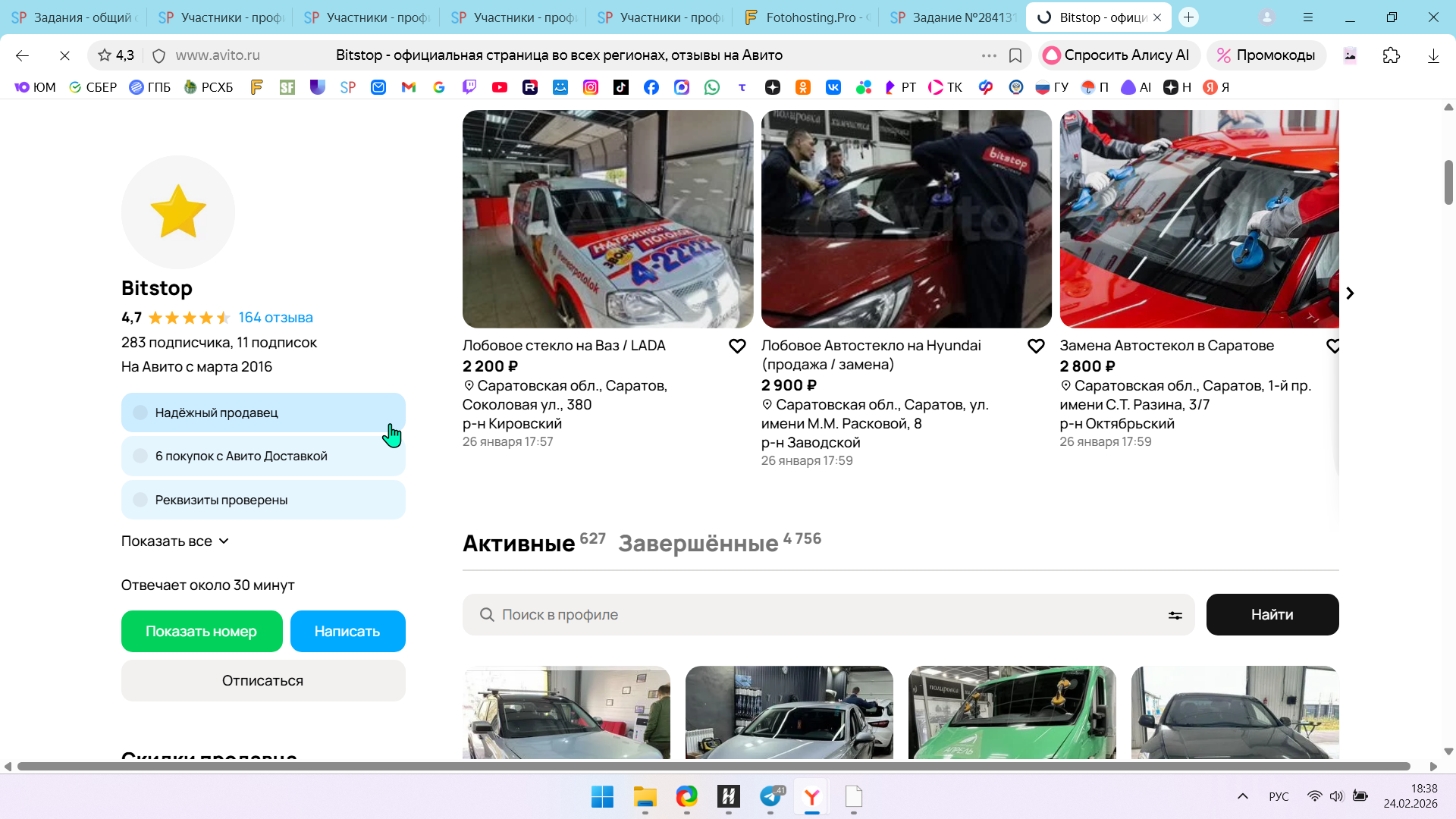The image size is (1456, 819).
Task: Click the search filter settings icon
Action: click(1175, 615)
